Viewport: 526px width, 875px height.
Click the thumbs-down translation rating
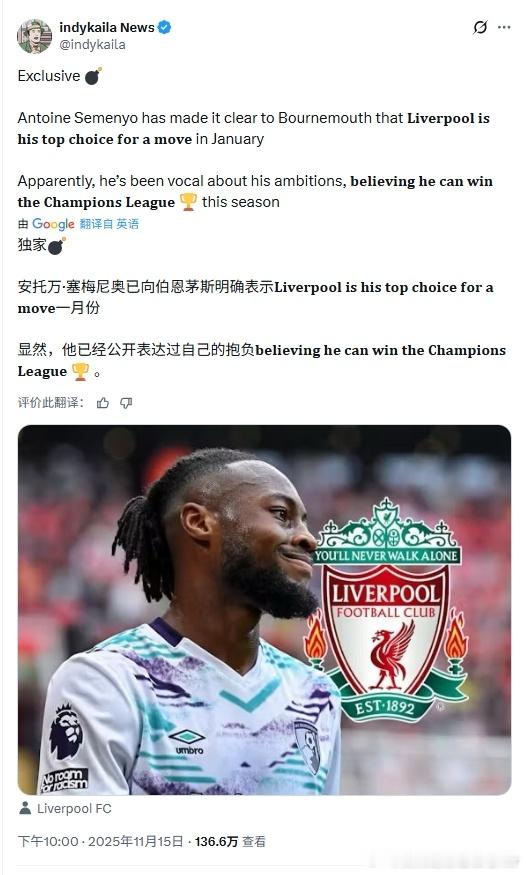[x=126, y=403]
